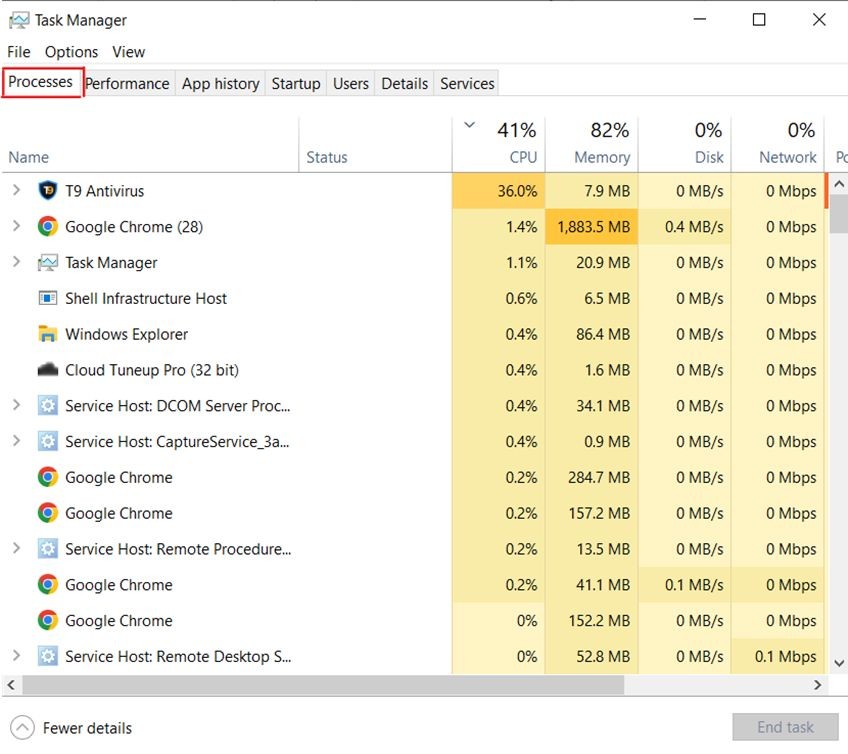Click the Service Host: DCOM Server gear icon
Screen dimensions: 848x754
(47, 406)
